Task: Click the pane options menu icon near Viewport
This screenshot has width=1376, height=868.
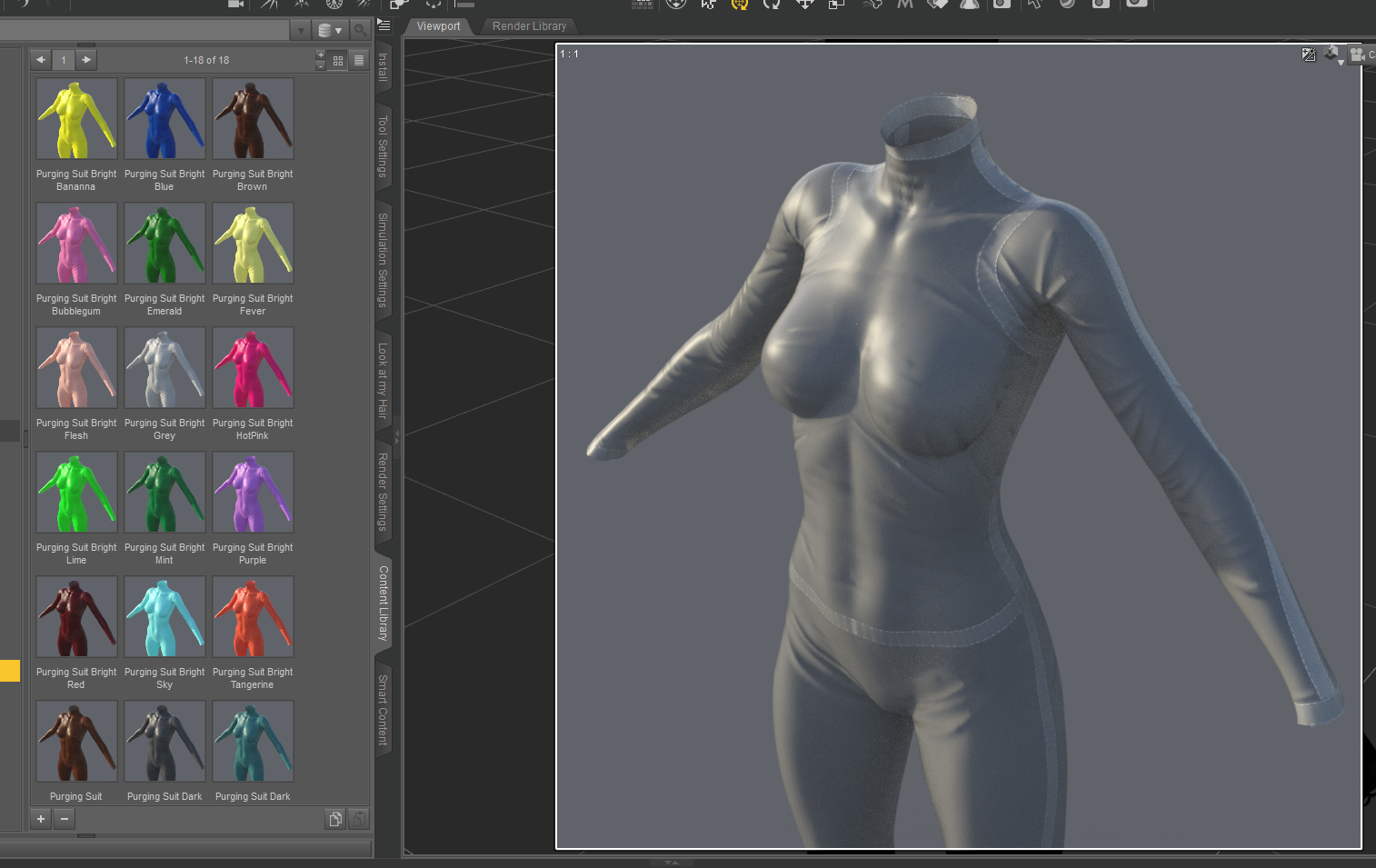Action: (x=384, y=25)
